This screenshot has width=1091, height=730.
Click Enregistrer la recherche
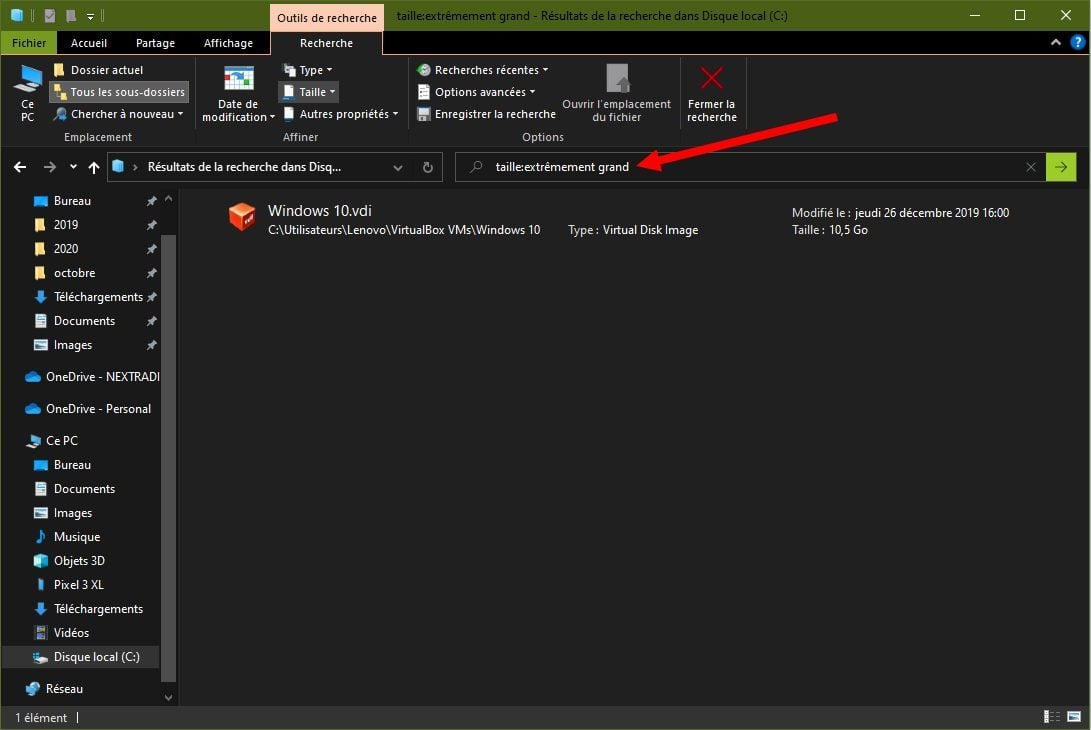tap(486, 114)
